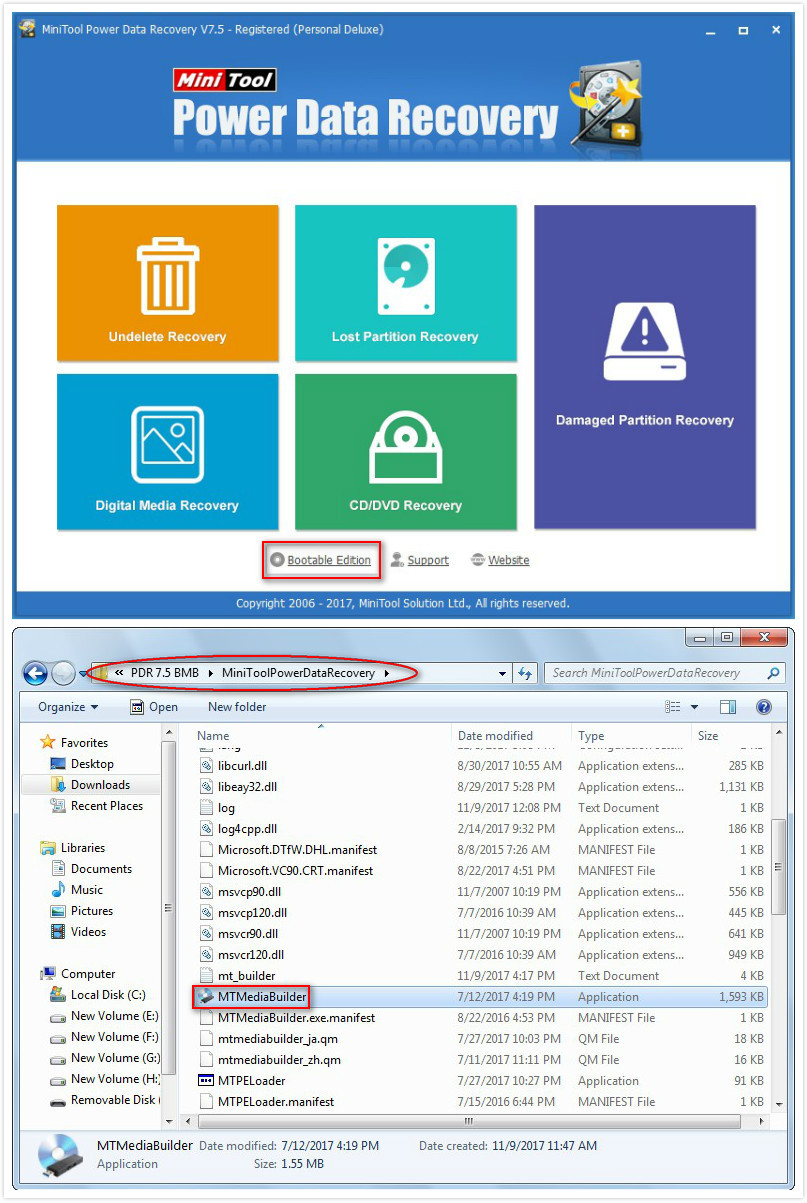Click the New folder button
The width and height of the screenshot is (807, 1203).
tap(237, 707)
